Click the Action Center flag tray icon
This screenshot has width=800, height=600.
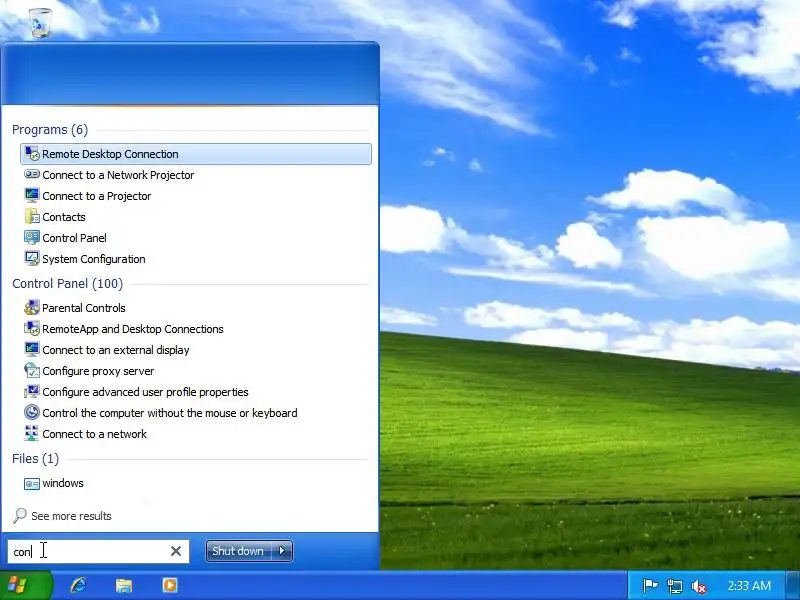(x=650, y=586)
